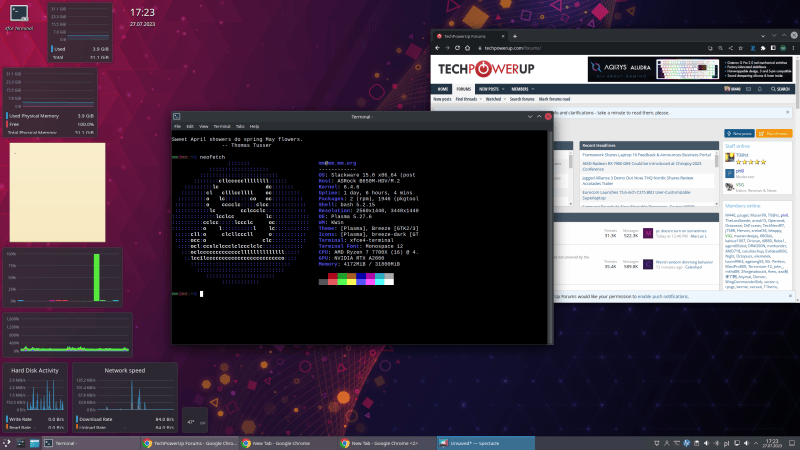Open the 'pc doesnt turn on sometimes' thread
Viewport: 800px width, 450px height.
(681, 231)
